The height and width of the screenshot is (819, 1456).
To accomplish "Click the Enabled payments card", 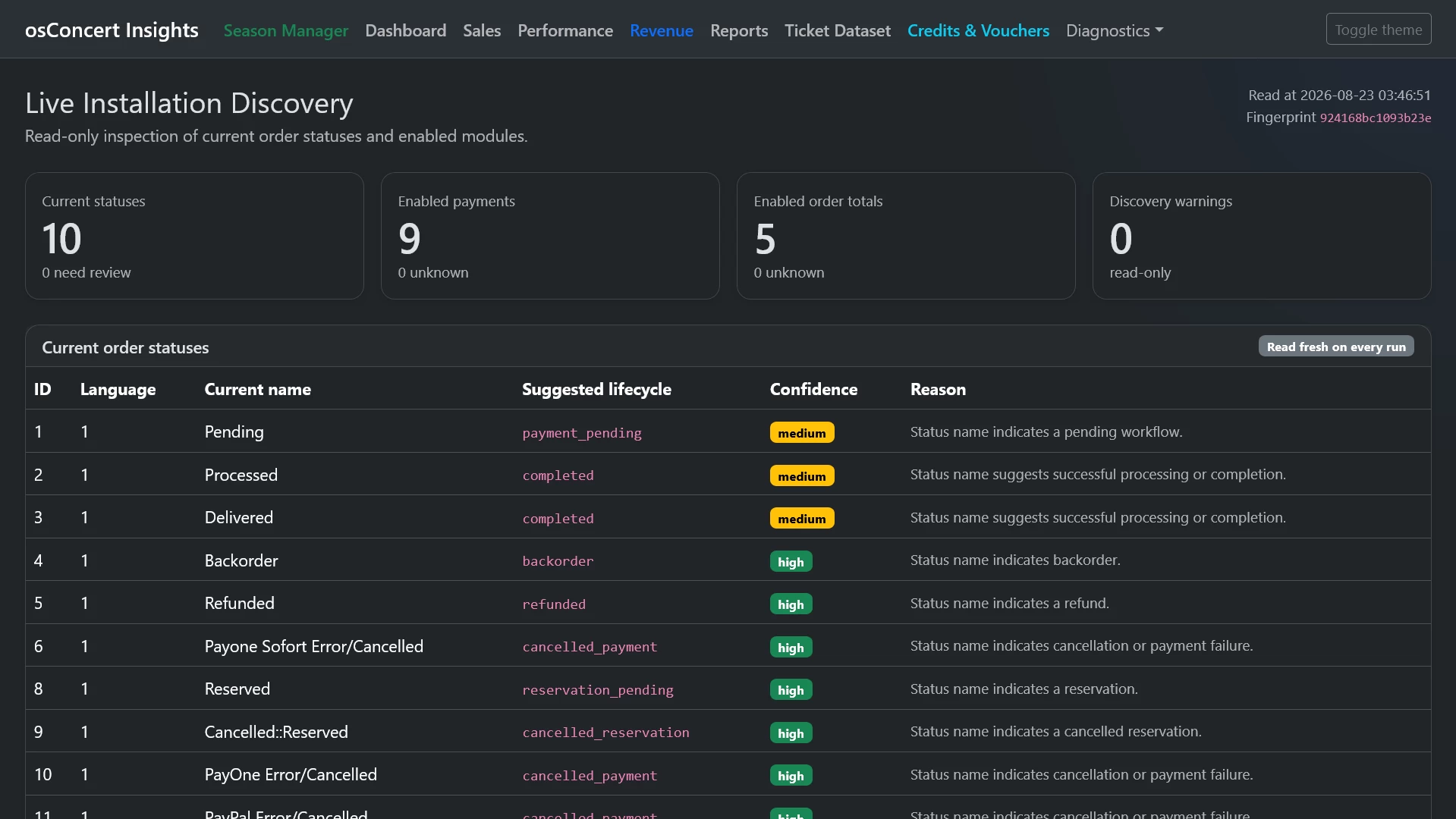I will pos(550,236).
